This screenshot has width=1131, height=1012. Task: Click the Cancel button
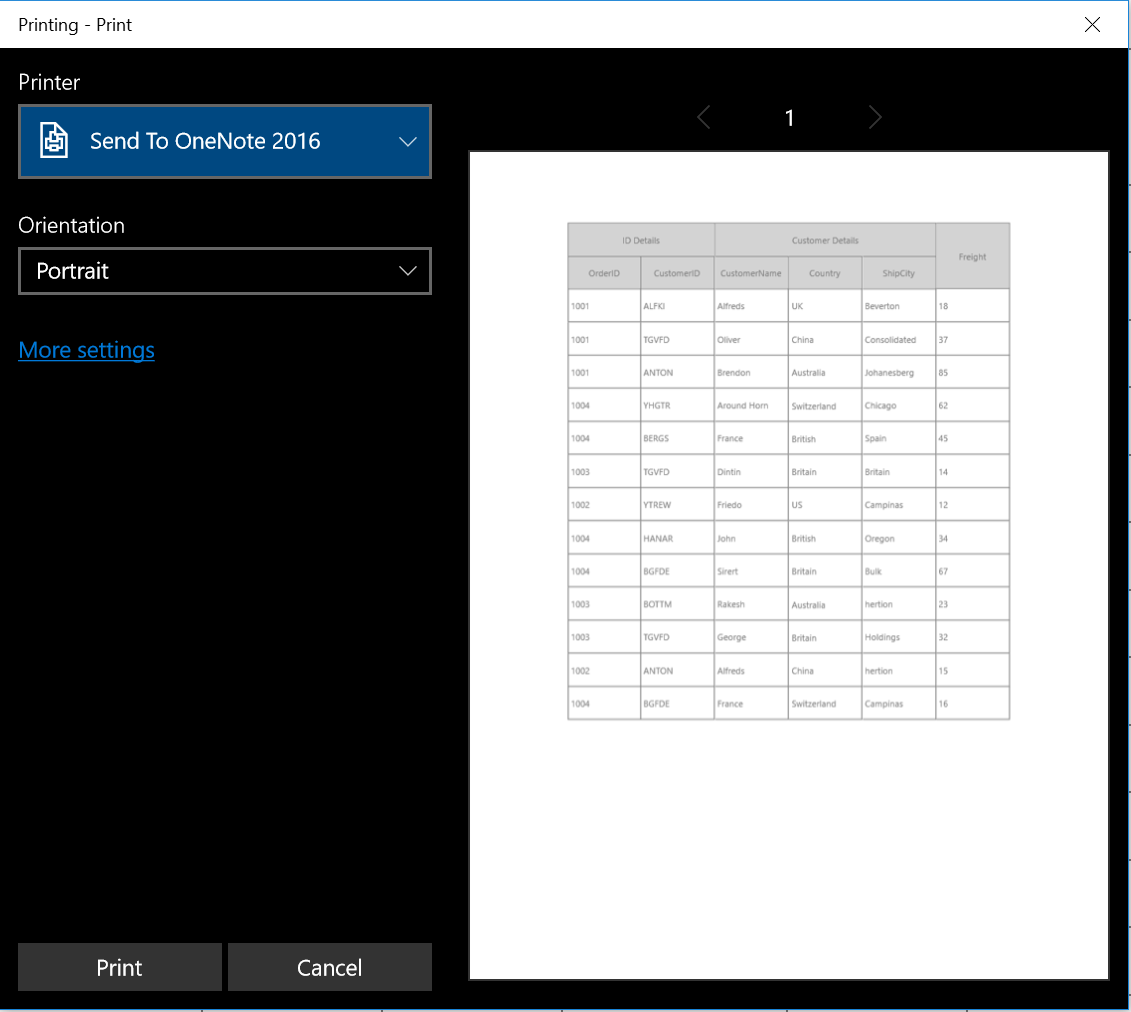330,967
